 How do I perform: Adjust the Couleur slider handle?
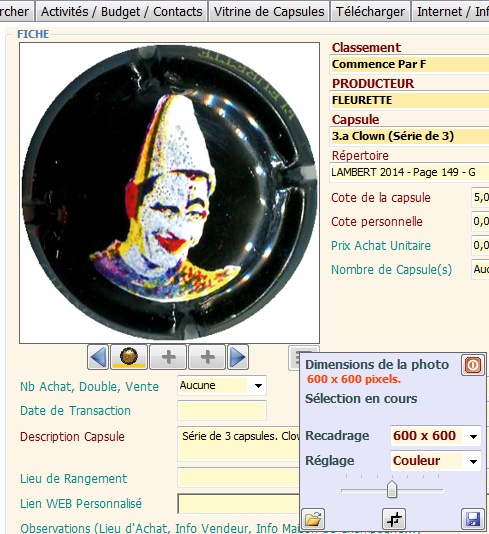(392, 489)
